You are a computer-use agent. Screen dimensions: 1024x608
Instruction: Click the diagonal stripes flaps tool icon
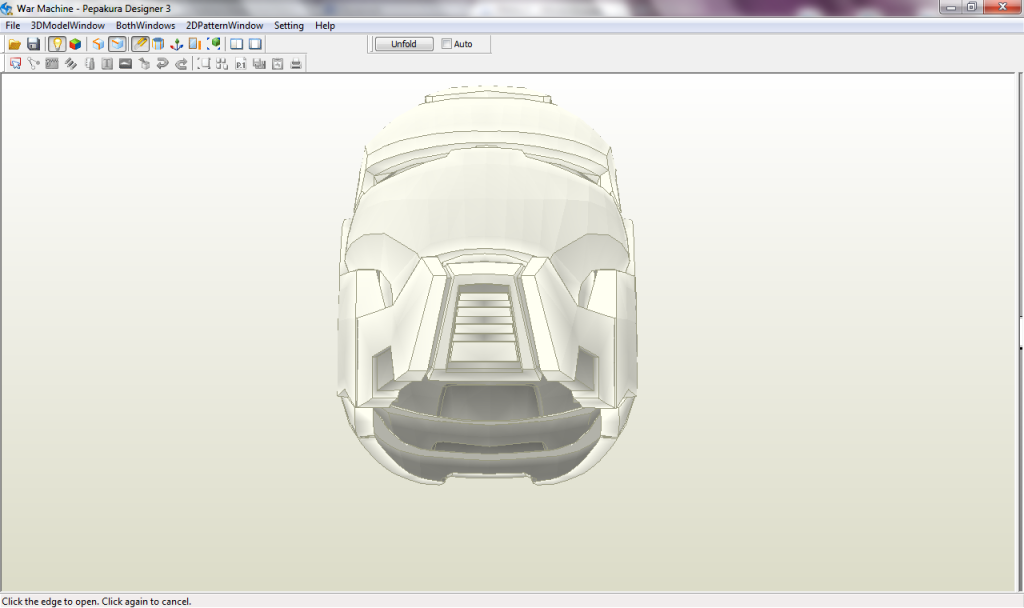[x=71, y=64]
